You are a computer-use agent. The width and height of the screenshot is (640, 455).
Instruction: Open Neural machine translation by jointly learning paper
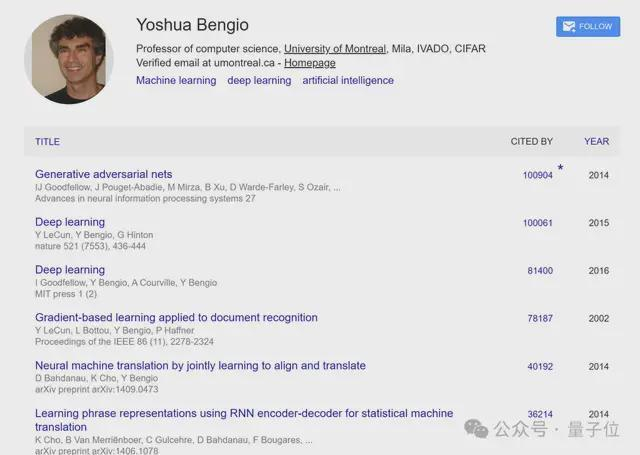pyautogui.click(x=200, y=365)
